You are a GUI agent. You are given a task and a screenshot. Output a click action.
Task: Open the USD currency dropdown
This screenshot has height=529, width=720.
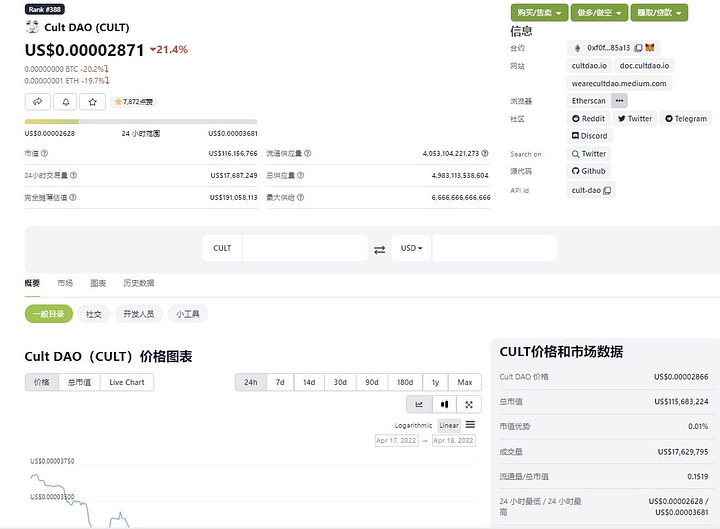pos(412,248)
